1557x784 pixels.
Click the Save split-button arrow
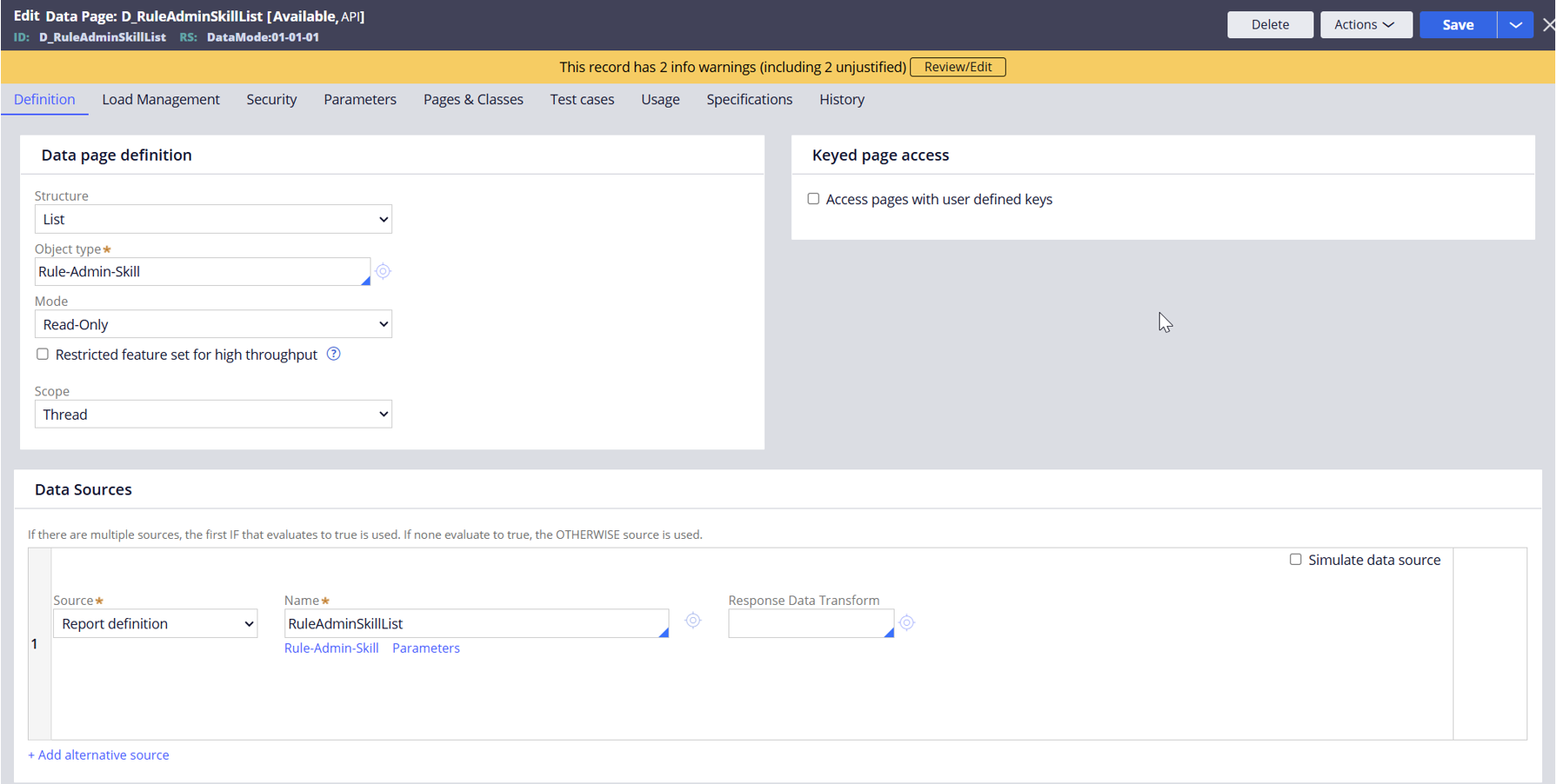click(1515, 24)
